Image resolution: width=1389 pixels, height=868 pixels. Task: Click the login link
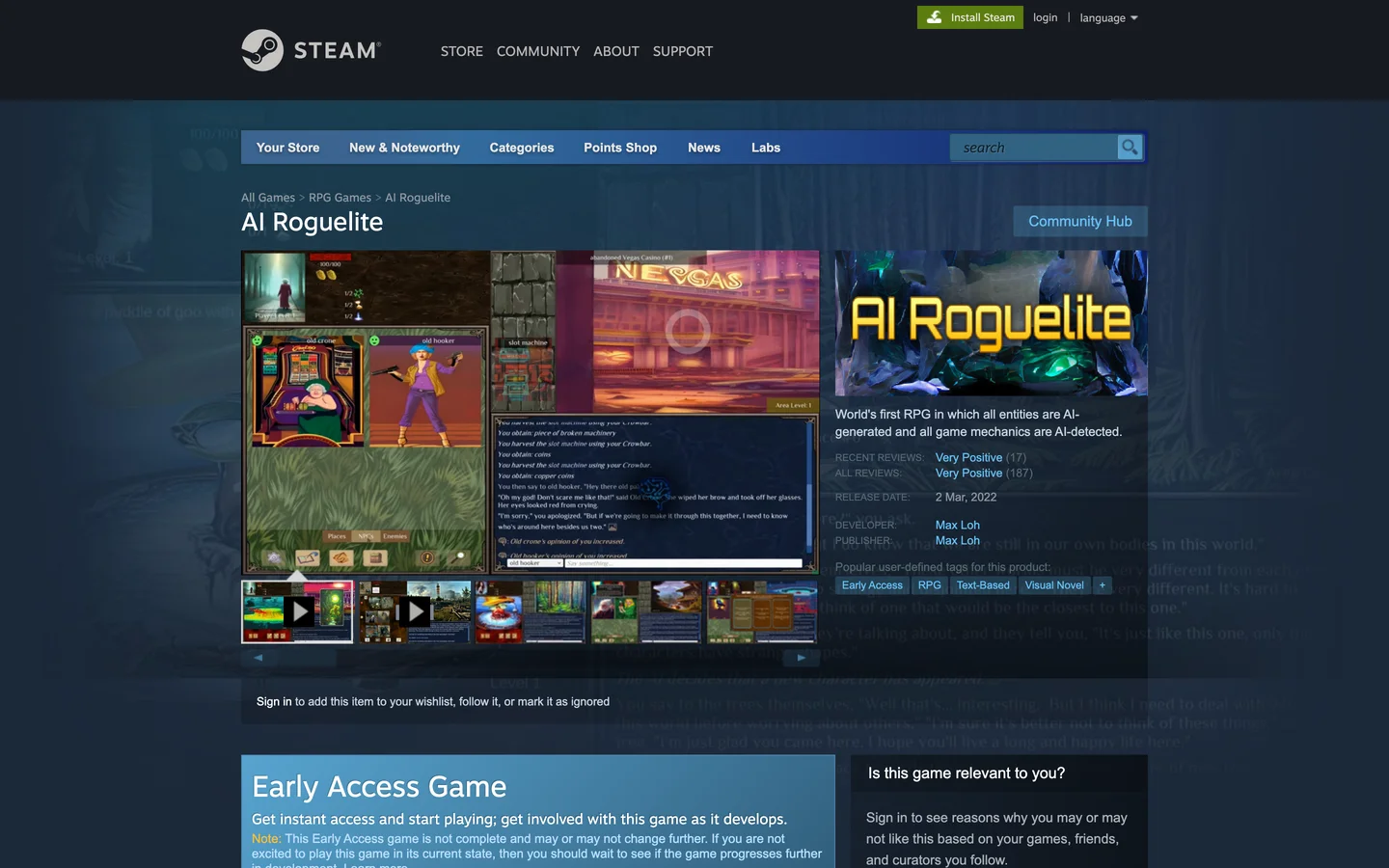point(1045,17)
